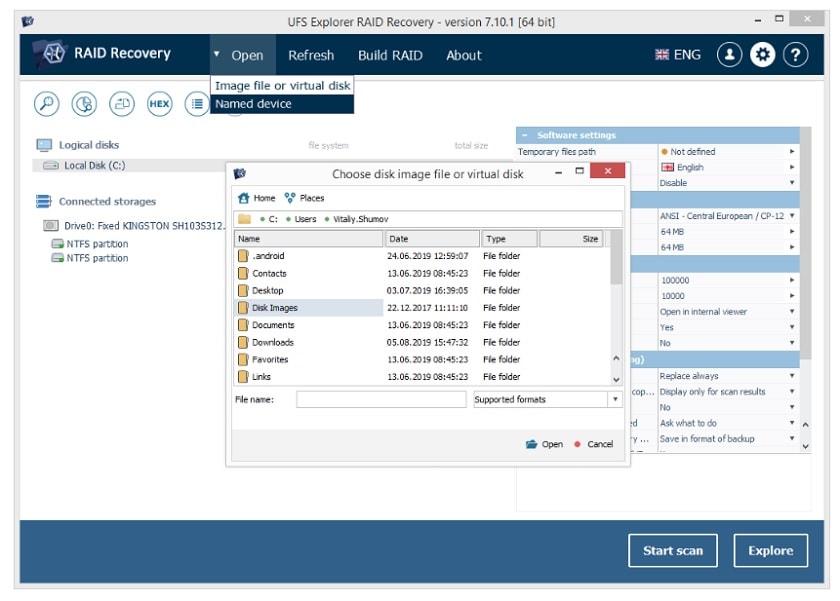Click the save disk image toolbar icon

122,103
